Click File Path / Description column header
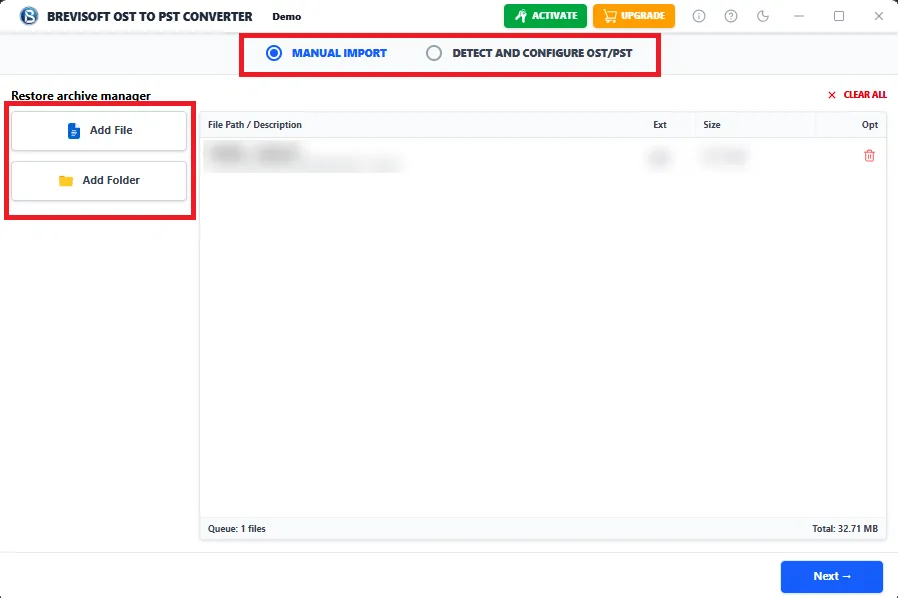 tap(255, 125)
